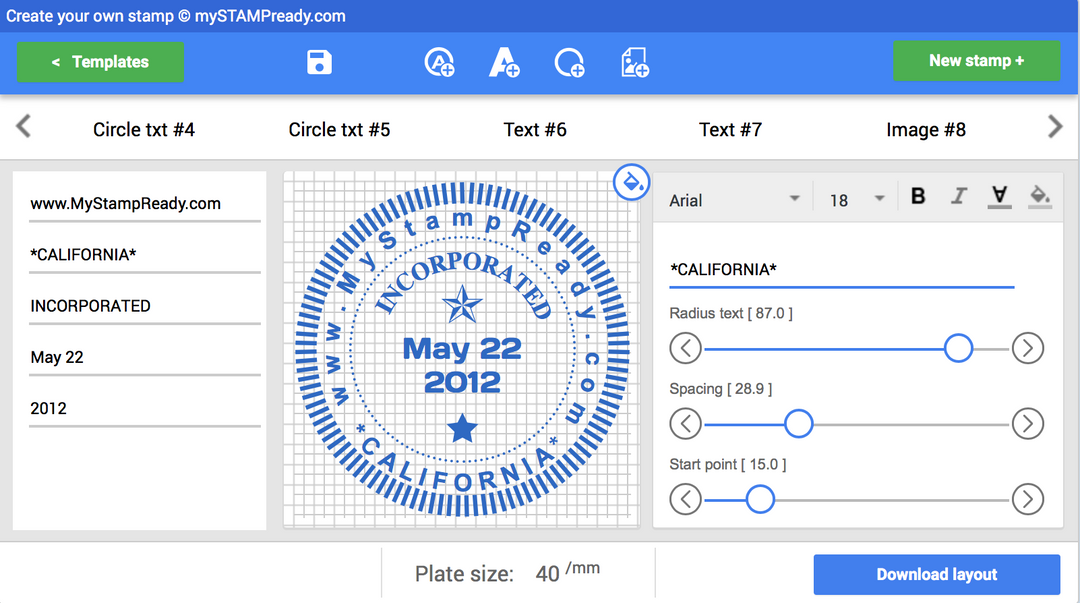Select the add circle shape tool
The image size is (1080, 603).
[569, 62]
